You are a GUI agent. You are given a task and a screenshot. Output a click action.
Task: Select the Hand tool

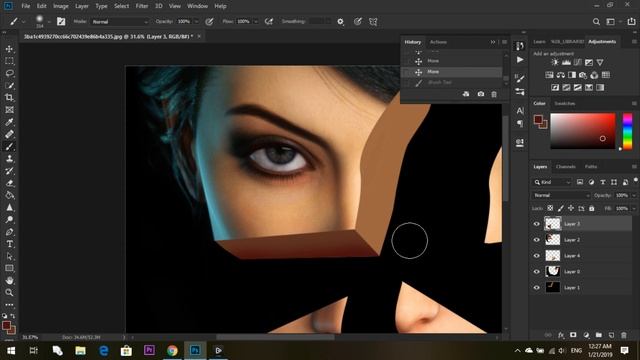click(x=9, y=281)
